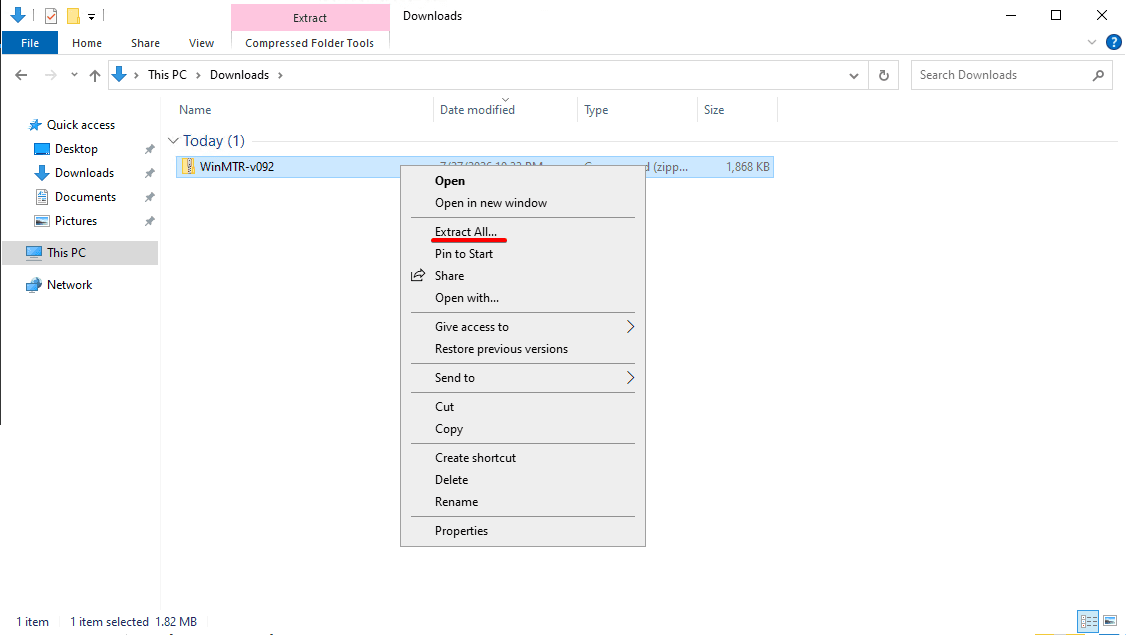1126x635 pixels.
Task: Choose Rename in the context menu
Action: tap(523, 502)
